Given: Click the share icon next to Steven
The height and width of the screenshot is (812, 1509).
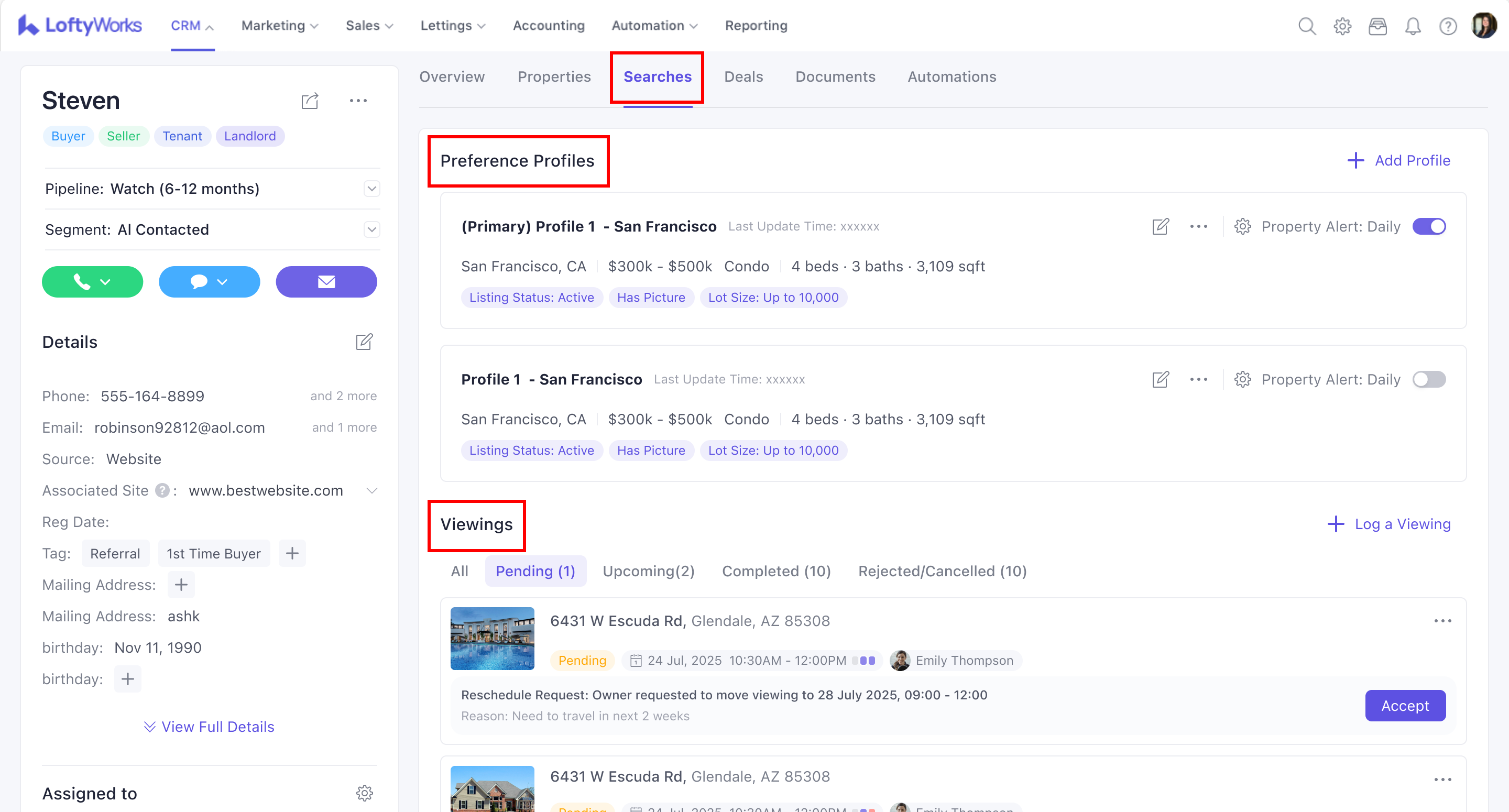Looking at the screenshot, I should [309, 101].
